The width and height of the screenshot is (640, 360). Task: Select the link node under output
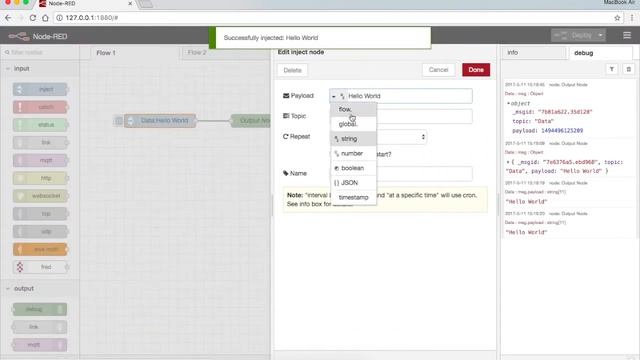point(40,327)
